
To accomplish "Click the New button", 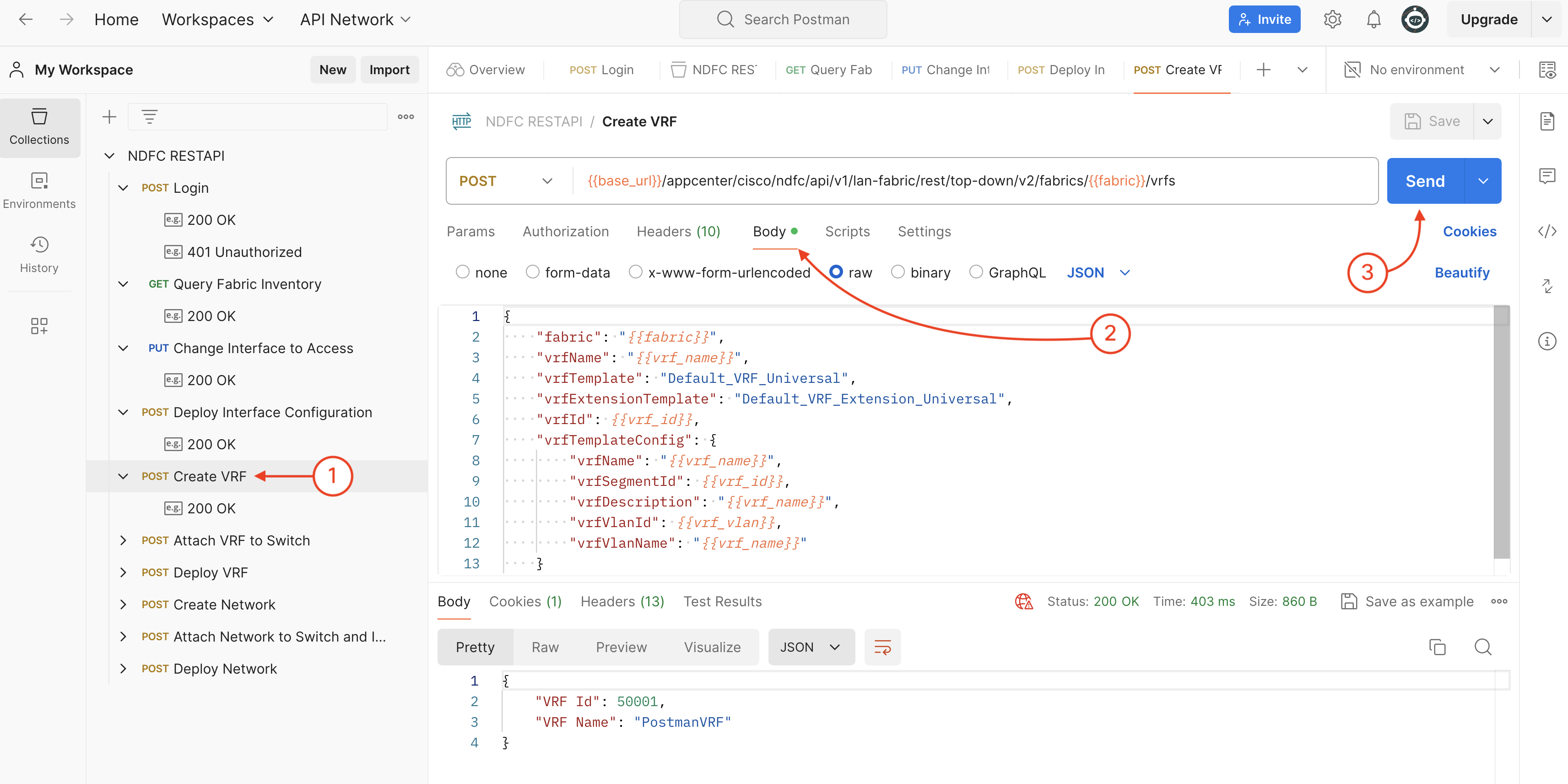I will click(332, 70).
